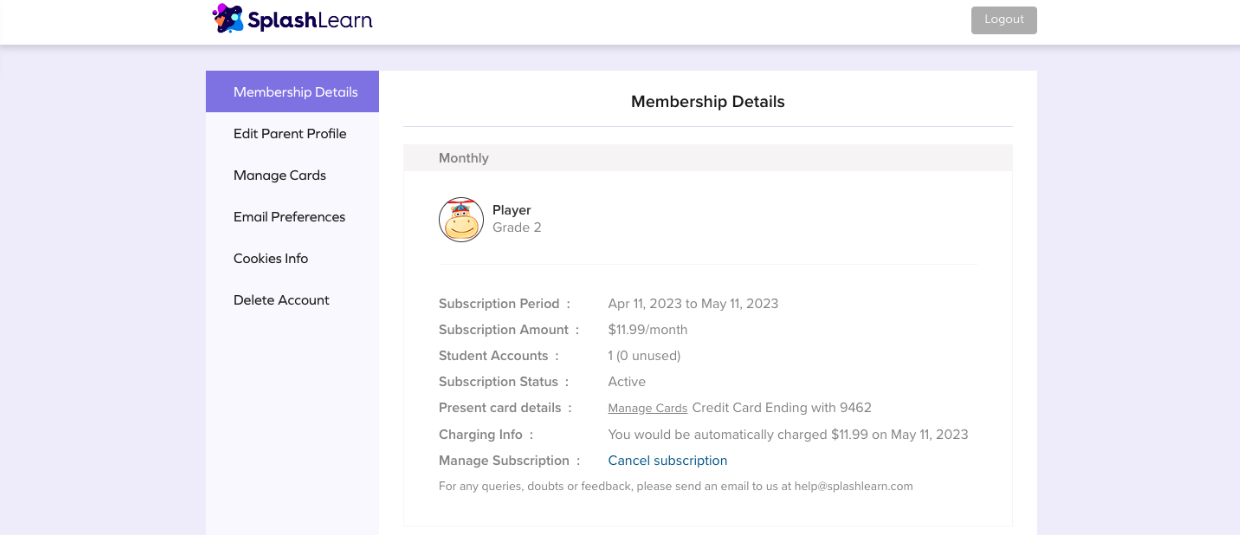
Task: Click the SplashLearn wordmark text
Action: pyautogui.click(x=311, y=19)
